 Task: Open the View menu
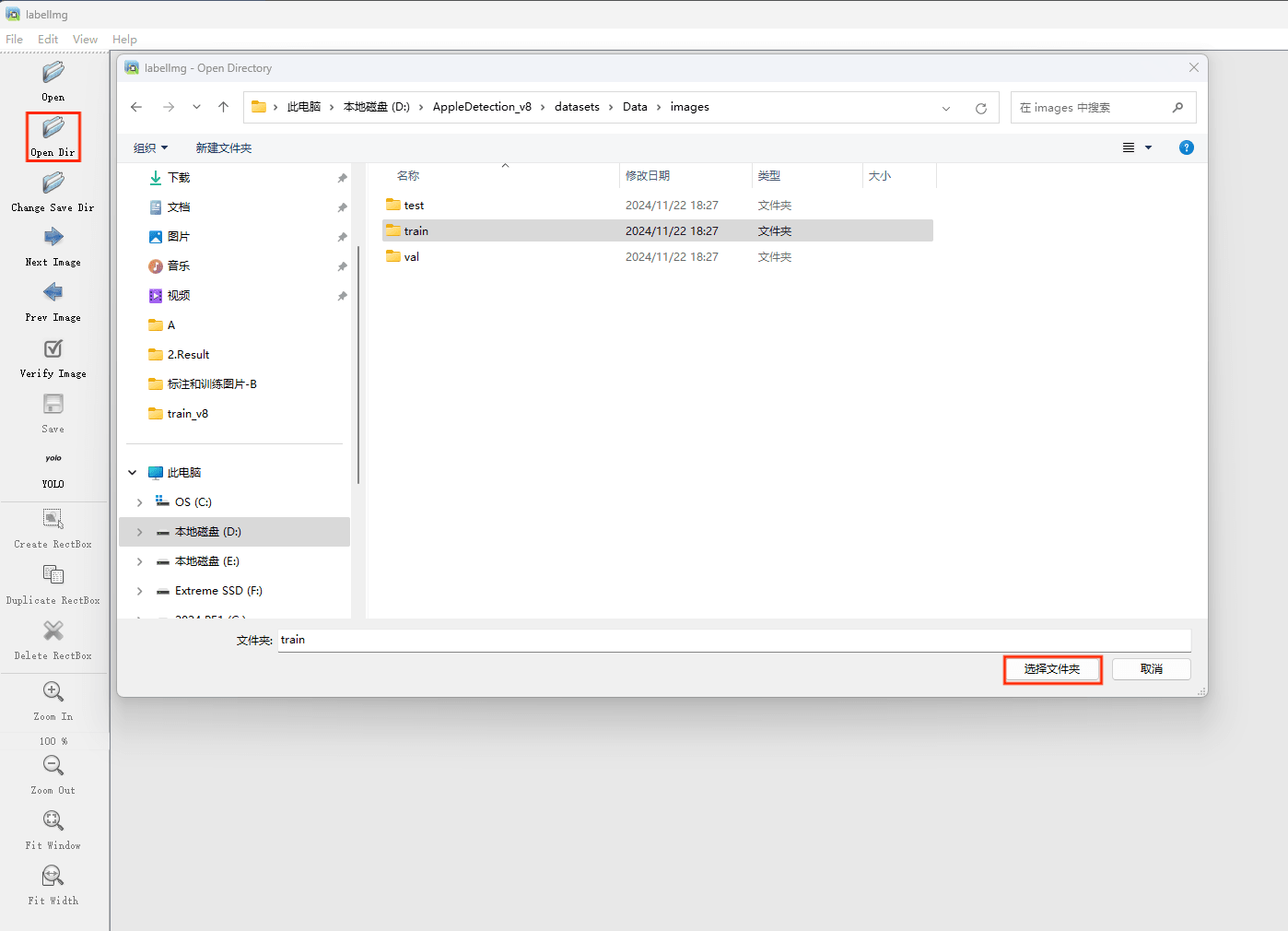85,40
